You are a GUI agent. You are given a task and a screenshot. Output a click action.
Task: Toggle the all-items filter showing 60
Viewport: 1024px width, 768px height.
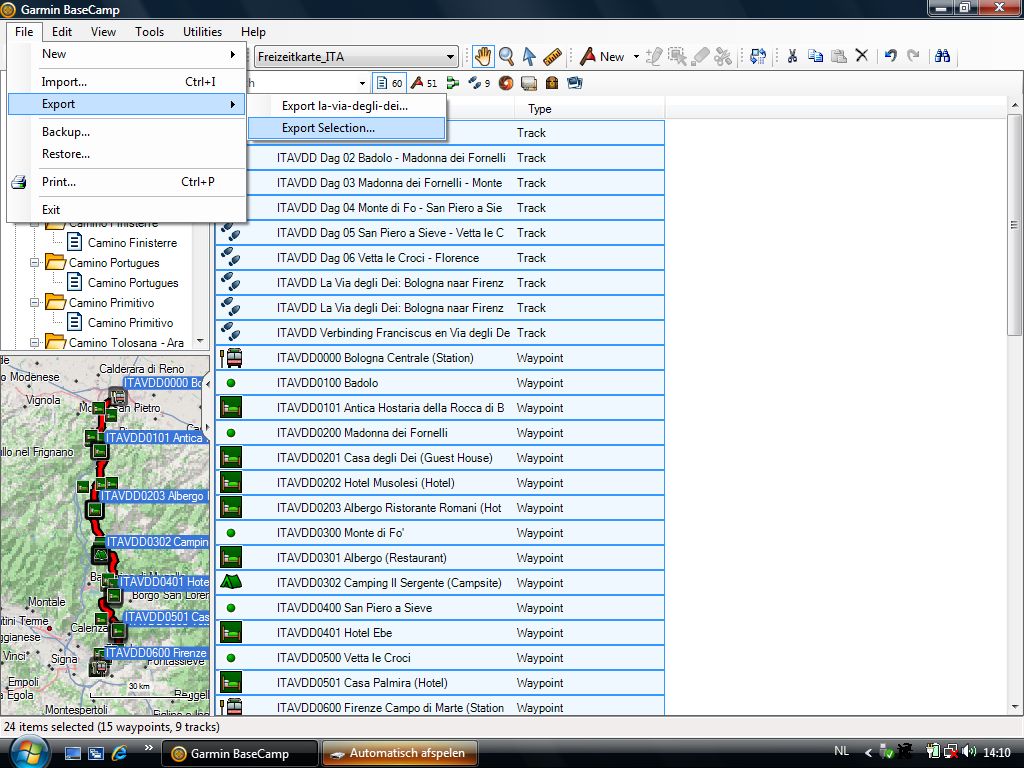pyautogui.click(x=389, y=83)
